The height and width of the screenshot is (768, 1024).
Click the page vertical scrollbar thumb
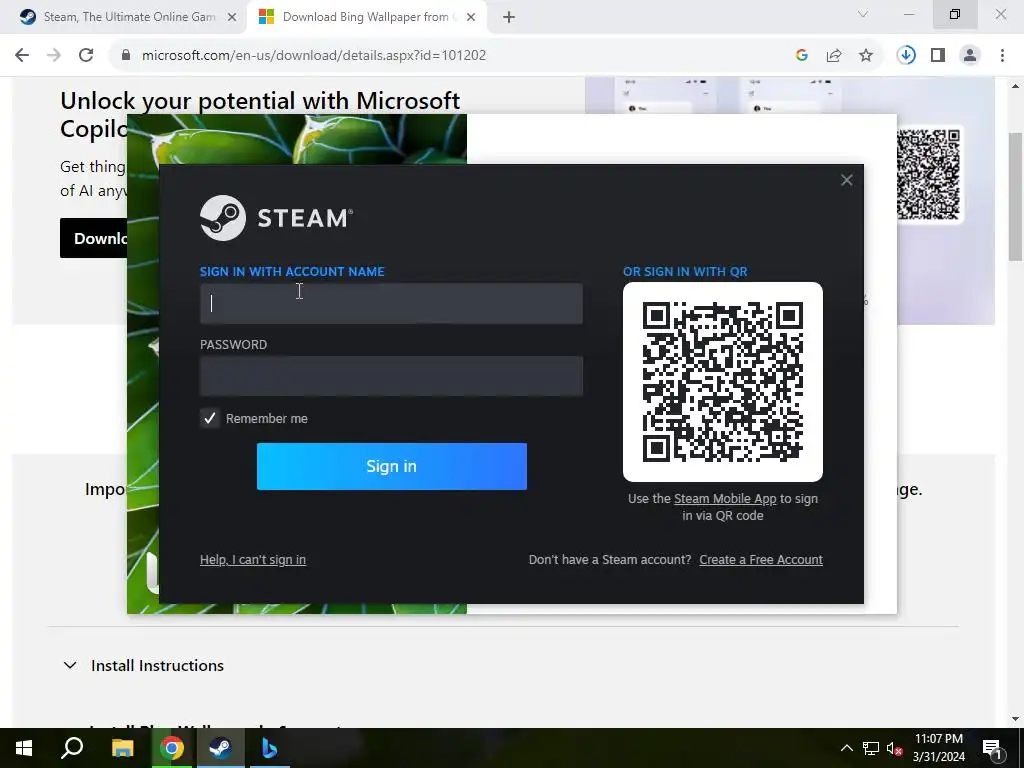click(x=1016, y=196)
